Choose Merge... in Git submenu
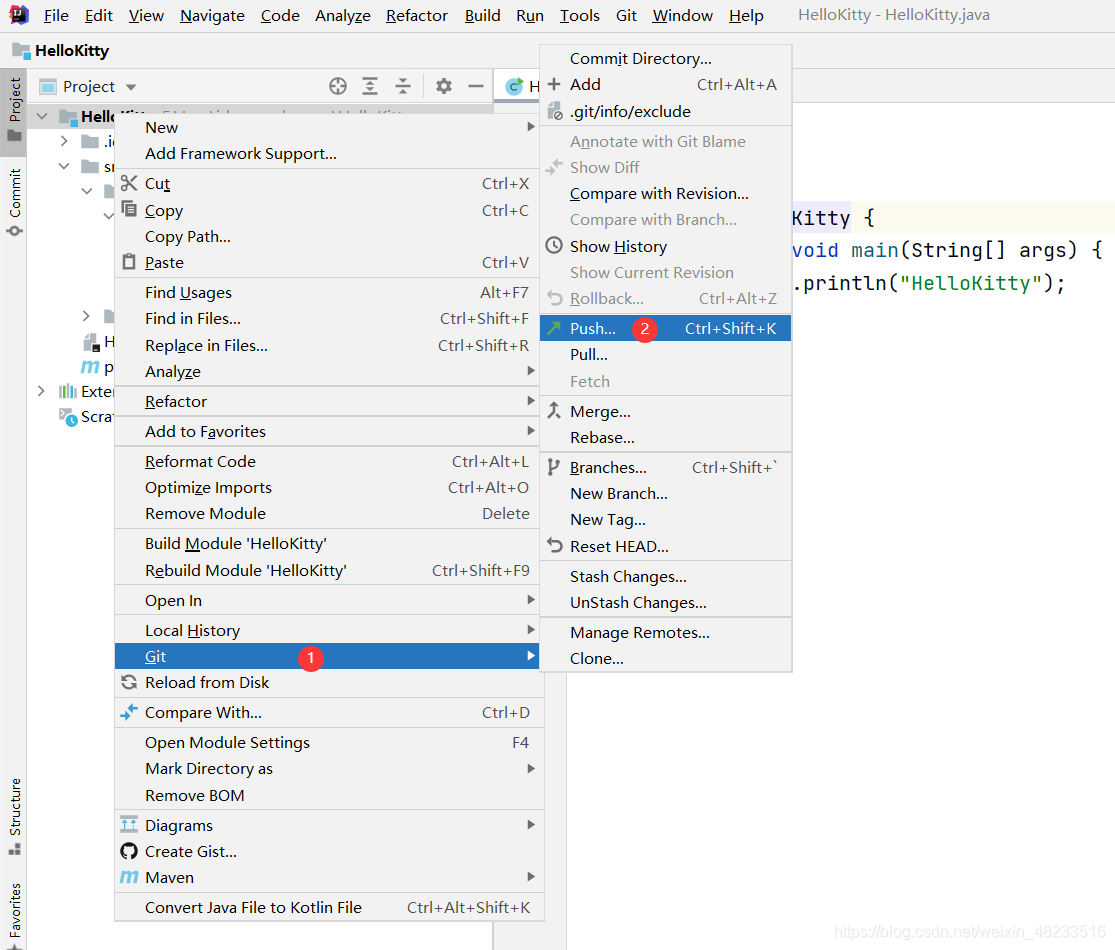1115x950 pixels. point(666,412)
